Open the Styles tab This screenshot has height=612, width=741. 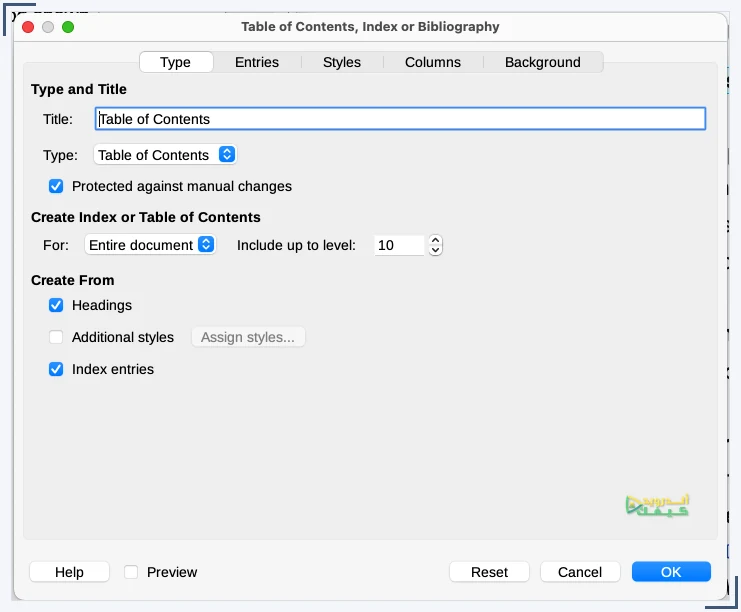(x=342, y=62)
